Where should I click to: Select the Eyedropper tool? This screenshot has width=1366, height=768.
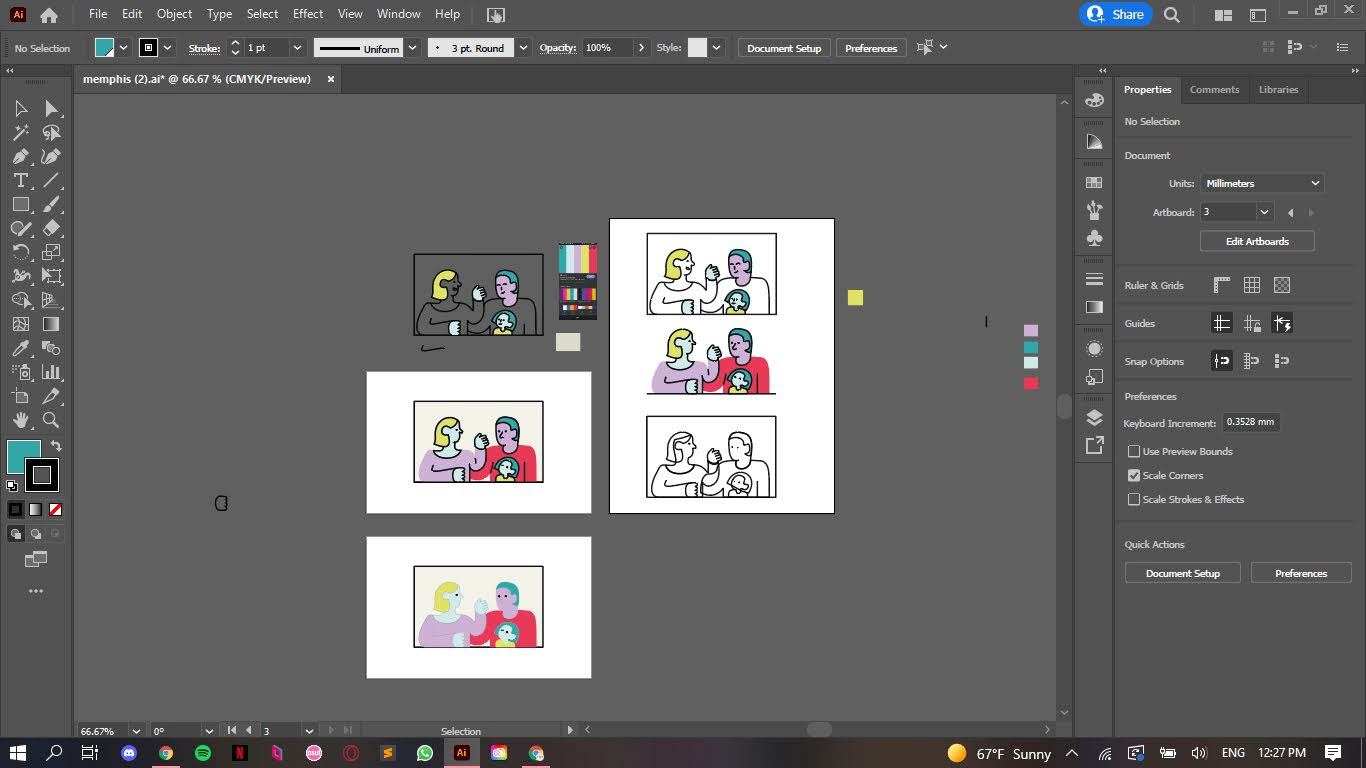pyautogui.click(x=21, y=348)
